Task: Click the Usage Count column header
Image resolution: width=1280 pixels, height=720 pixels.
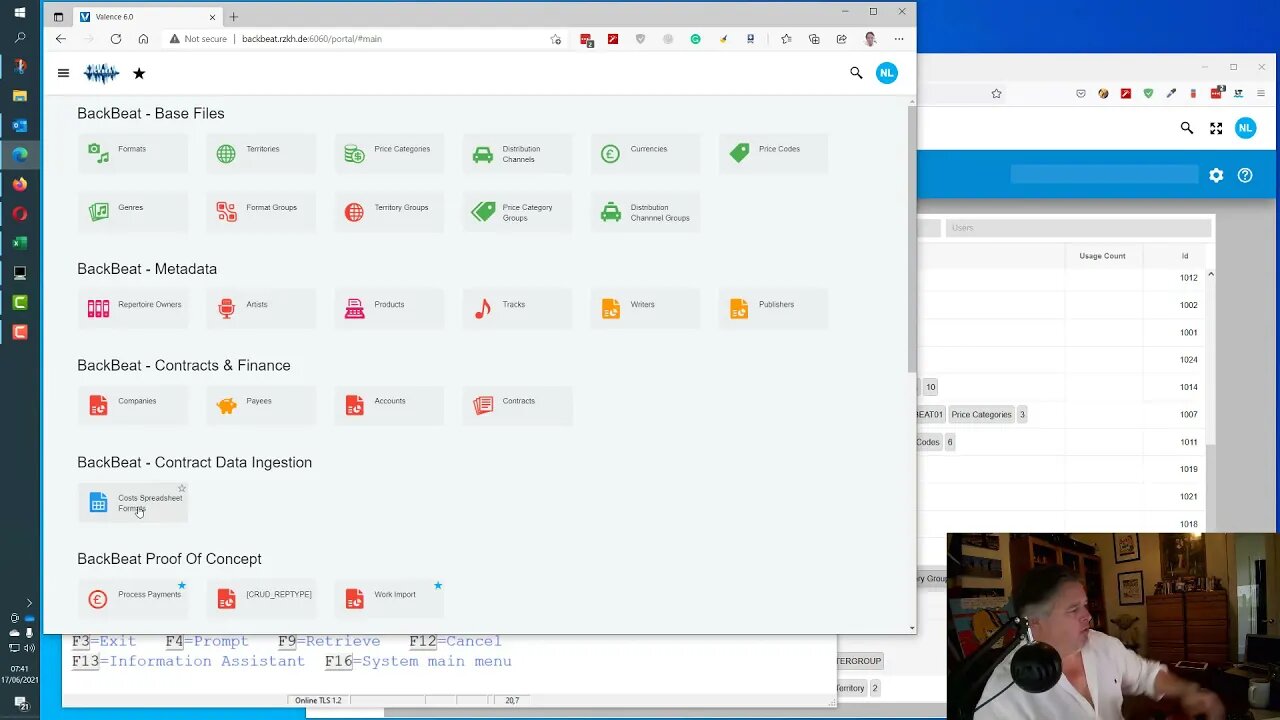Action: [x=1102, y=256]
